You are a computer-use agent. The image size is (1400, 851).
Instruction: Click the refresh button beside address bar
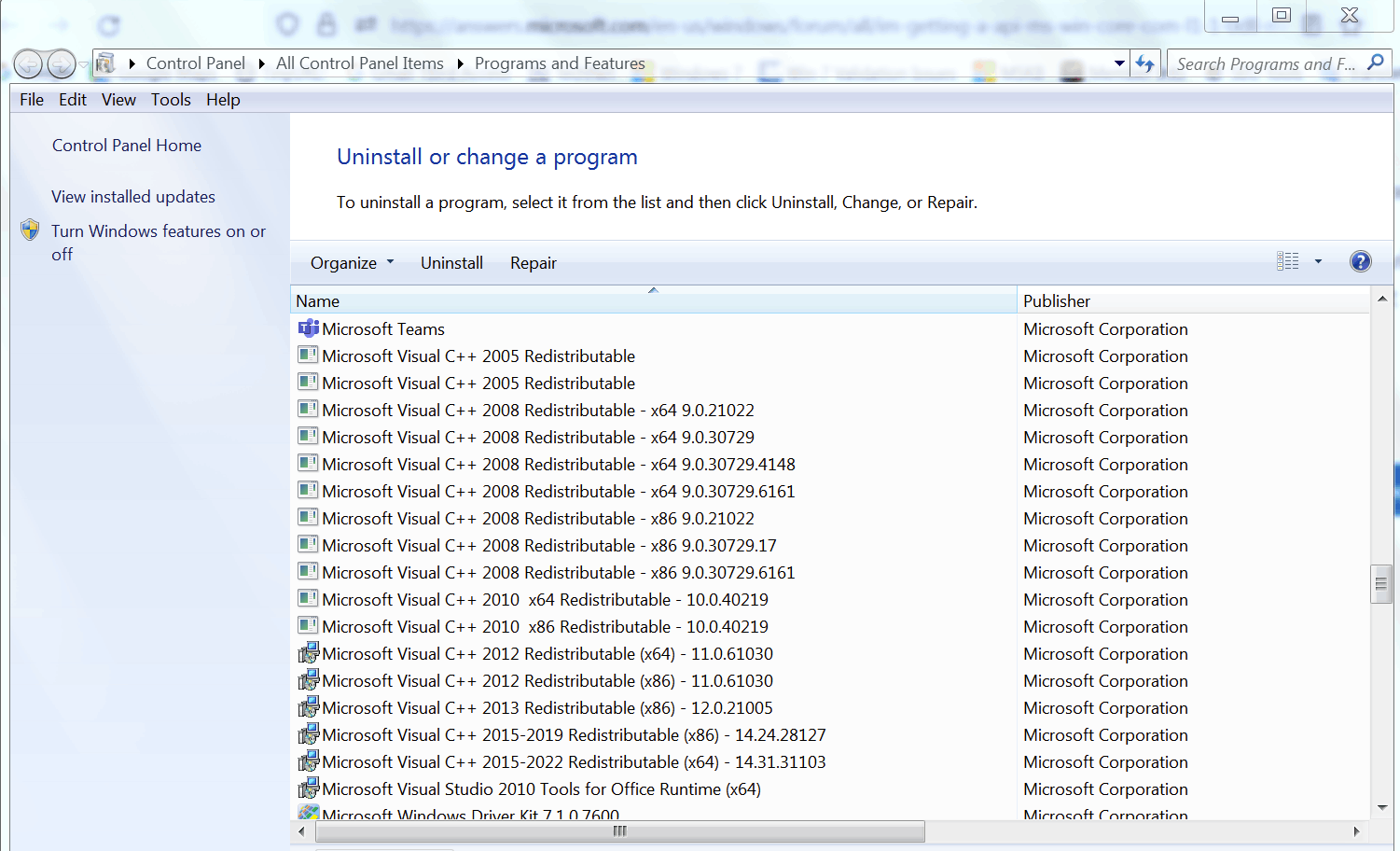pos(1145,63)
